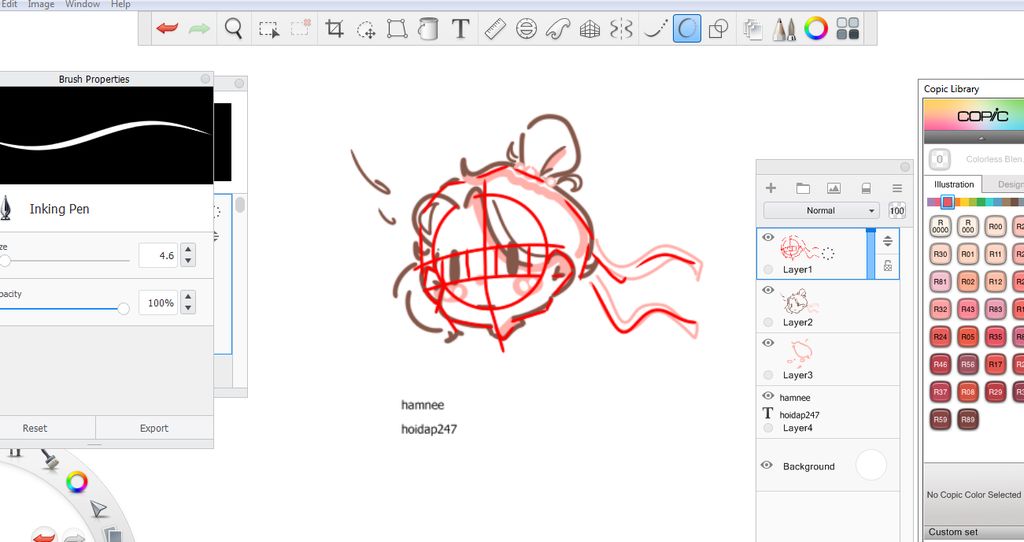Choose the rectangular Select tool
The height and width of the screenshot is (542, 1024).
(x=268, y=29)
